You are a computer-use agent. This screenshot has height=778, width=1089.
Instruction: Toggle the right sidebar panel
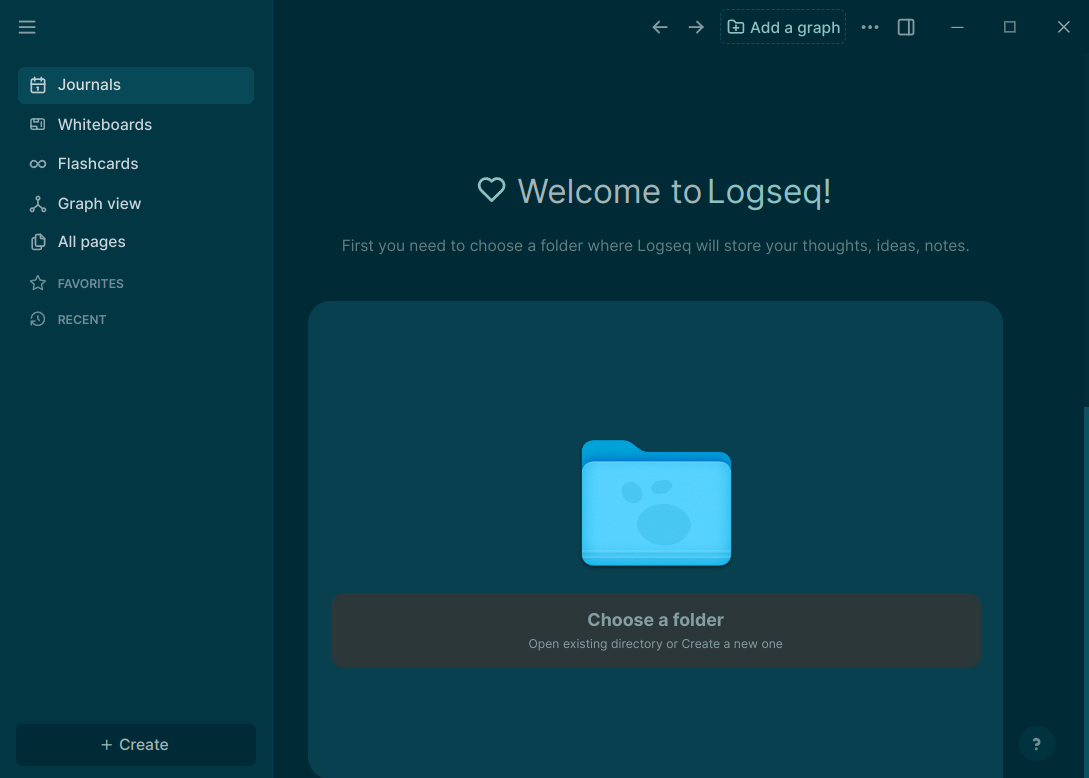906,27
